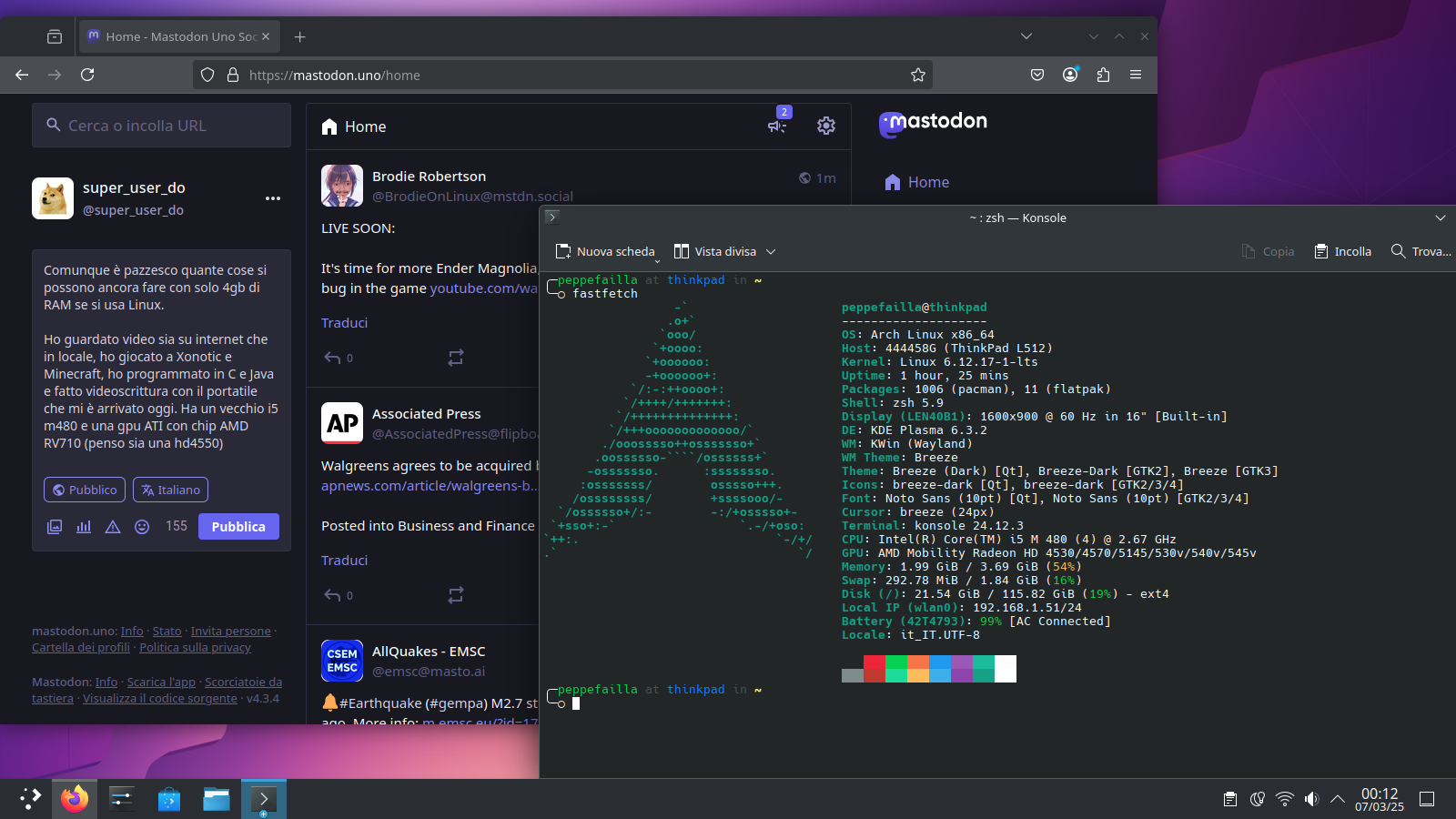Show desktop from taskbar corner button
The width and height of the screenshot is (1456, 819).
pos(1427,799)
